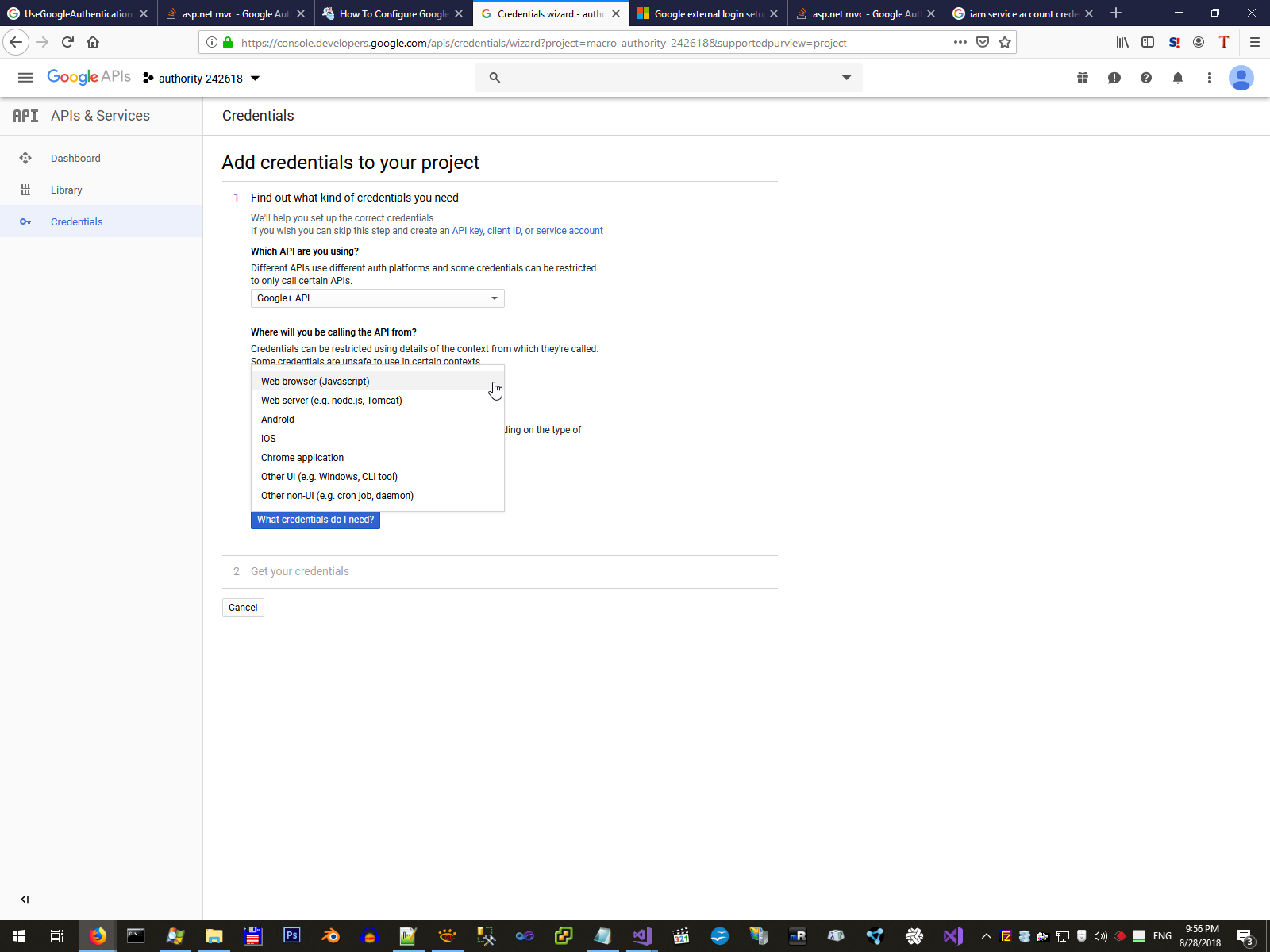Show hidden system tray icons
Viewport: 1270px width, 952px height.
click(x=987, y=936)
